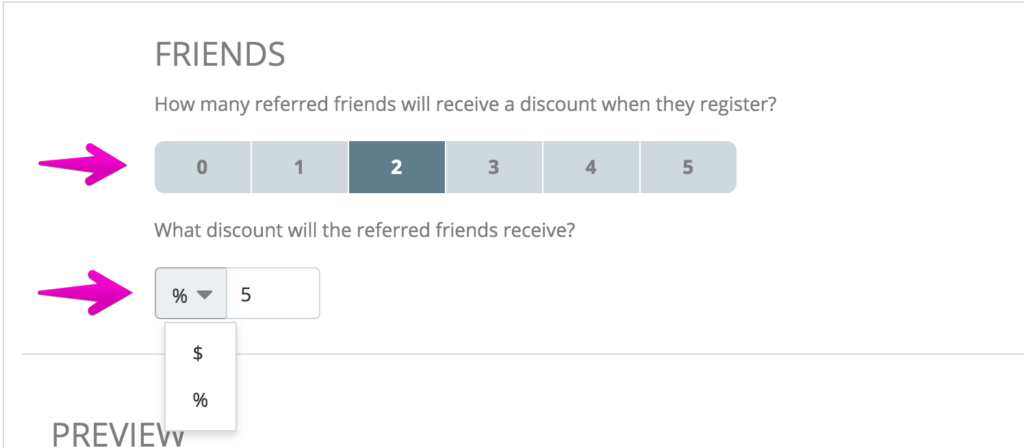
Task: Click the percent symbol on the dropdown button
Action: point(180,295)
